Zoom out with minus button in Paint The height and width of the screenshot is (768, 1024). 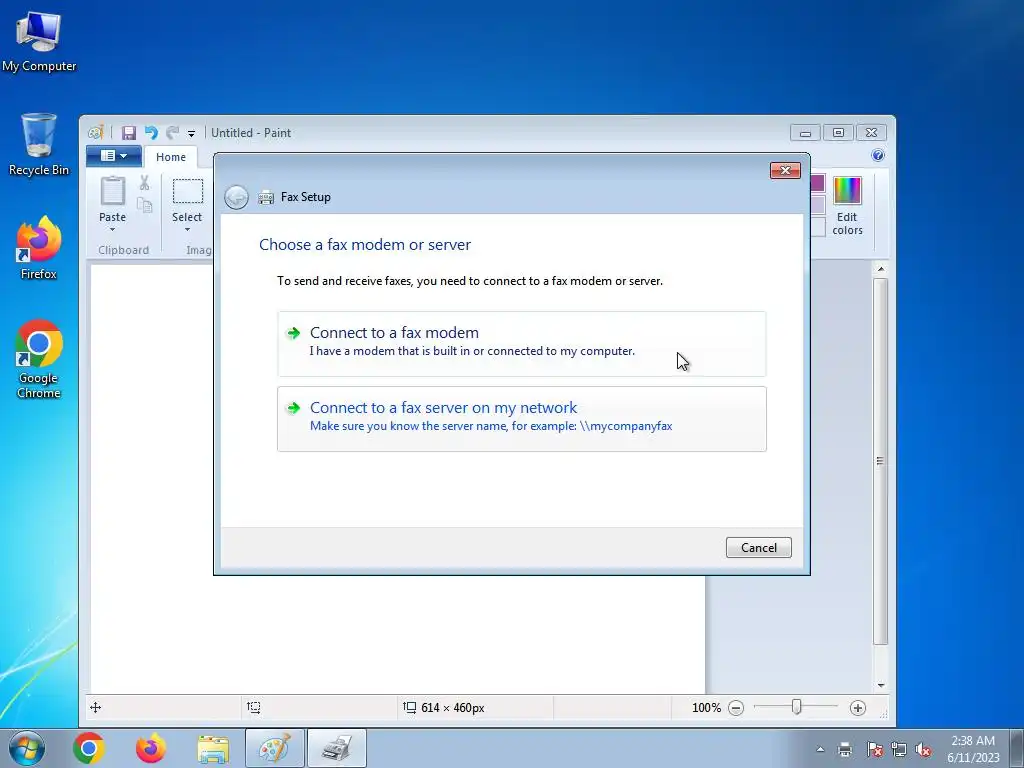pos(736,707)
